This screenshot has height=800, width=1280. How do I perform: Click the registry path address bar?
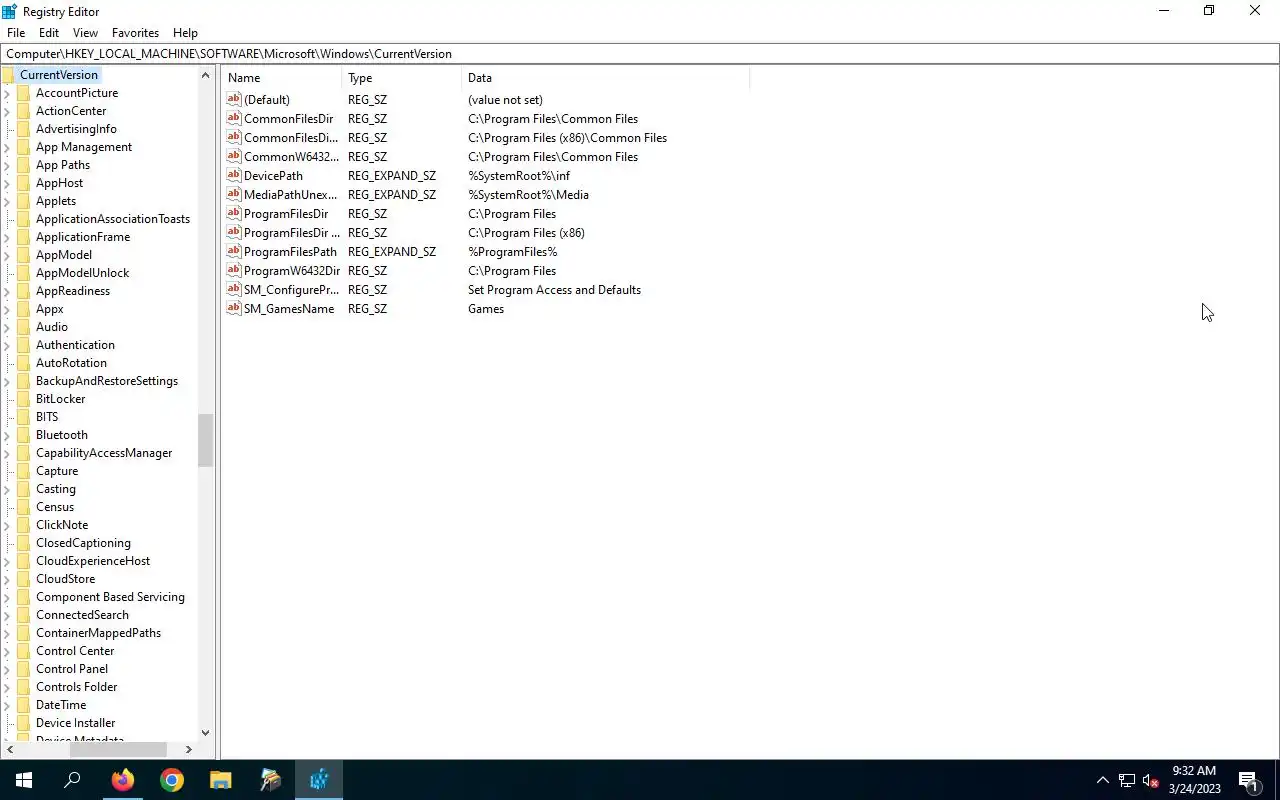[x=640, y=54]
